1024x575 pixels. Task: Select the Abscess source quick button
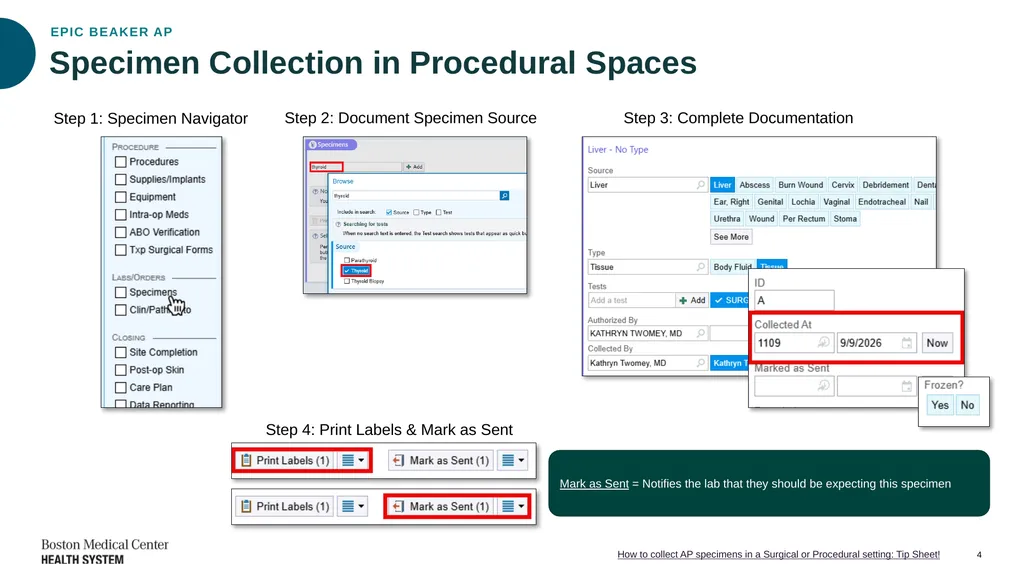pyautogui.click(x=754, y=185)
